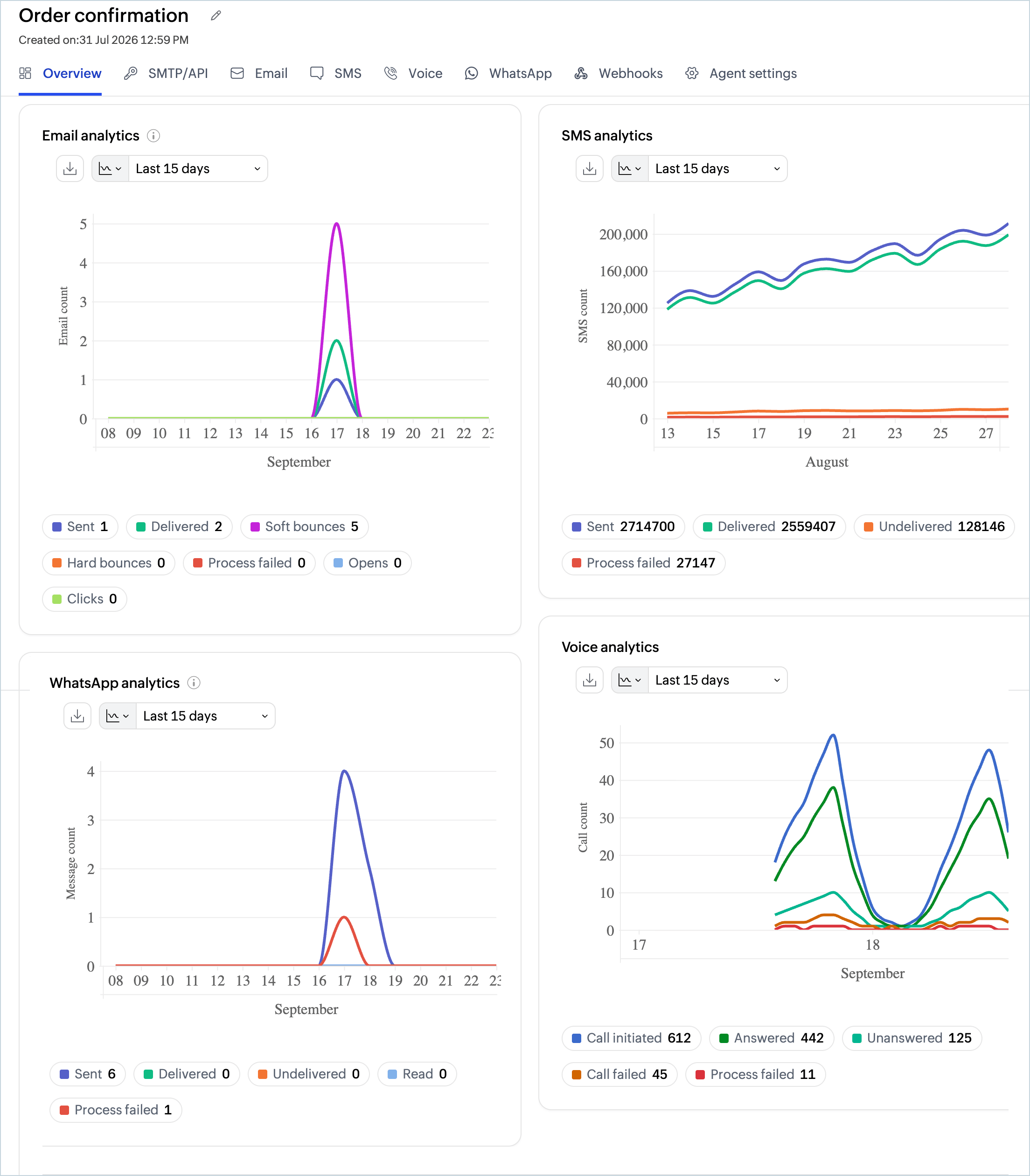Download the WhatsApp analytics chart
Screen dimensions: 1030x1176
tap(77, 716)
